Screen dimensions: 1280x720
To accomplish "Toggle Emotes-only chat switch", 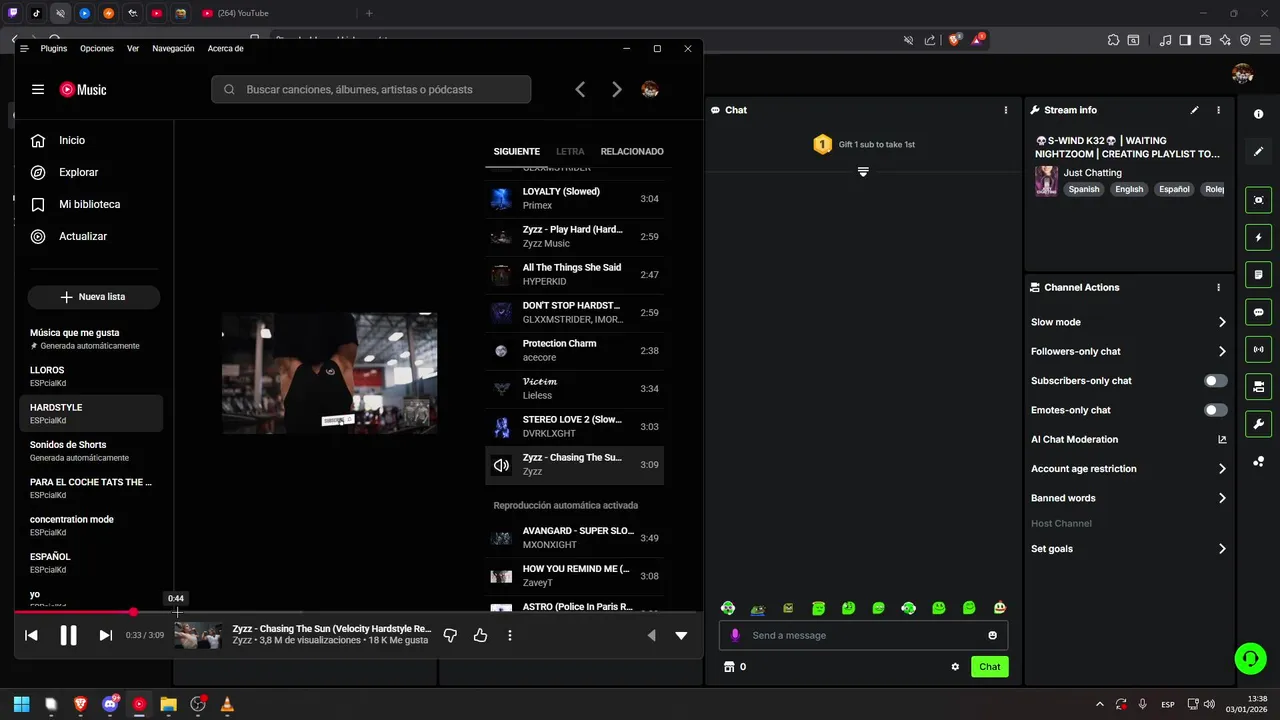I will [1216, 410].
